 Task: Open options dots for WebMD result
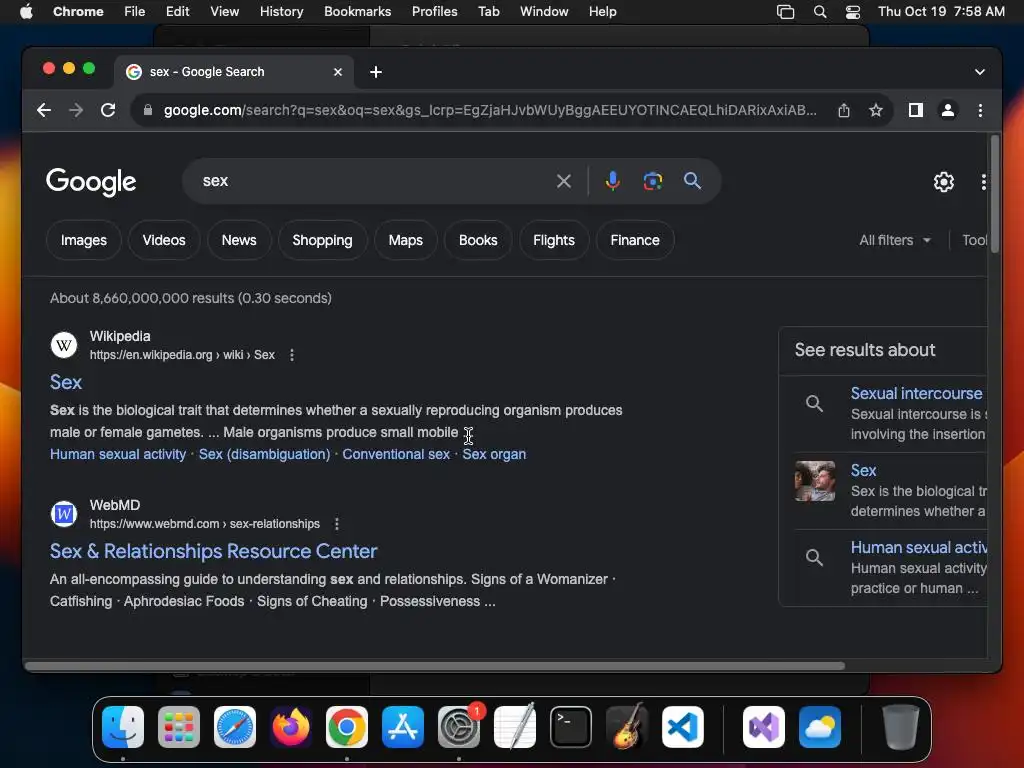[337, 524]
